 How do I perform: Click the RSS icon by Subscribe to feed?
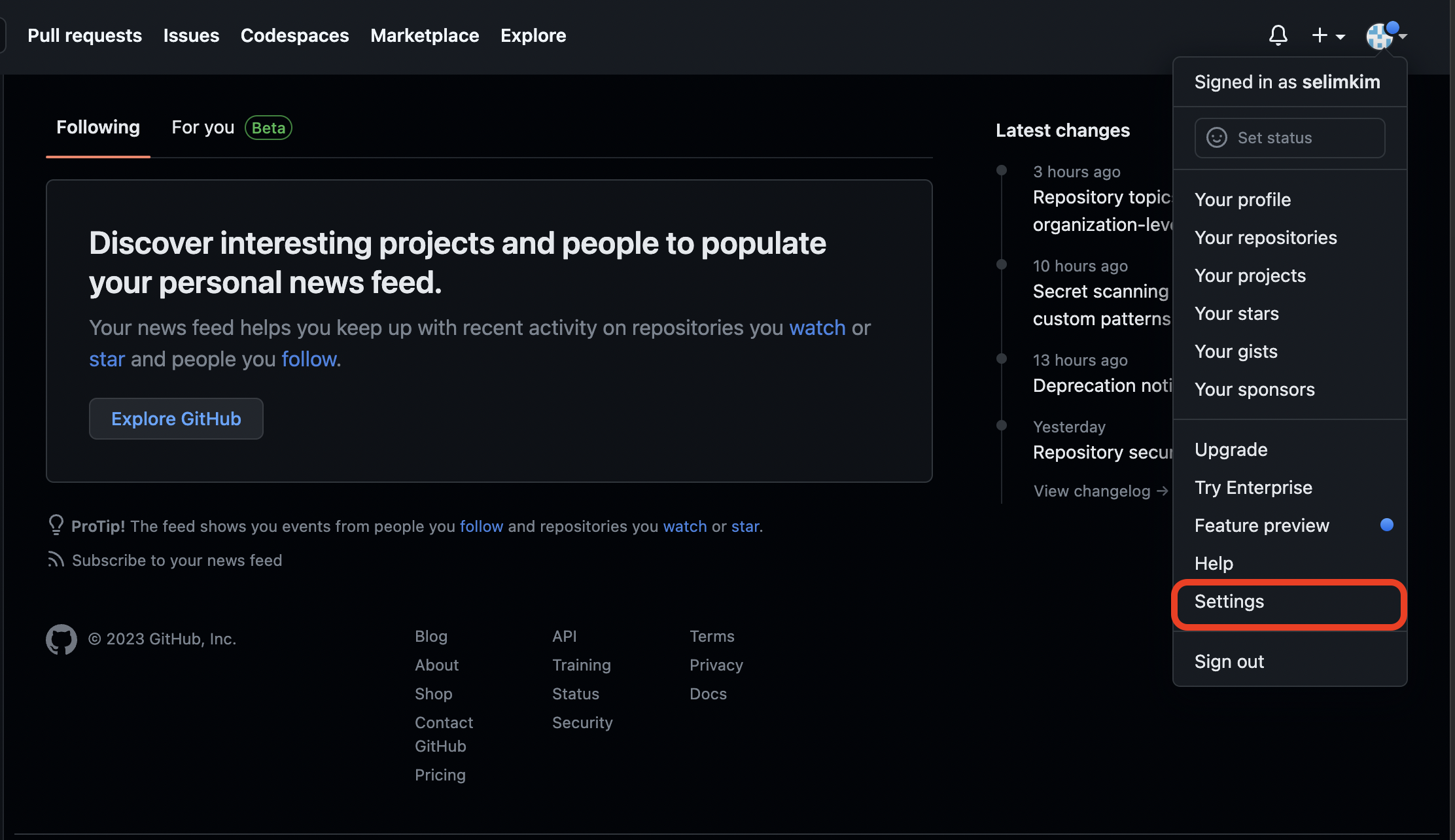(56, 559)
